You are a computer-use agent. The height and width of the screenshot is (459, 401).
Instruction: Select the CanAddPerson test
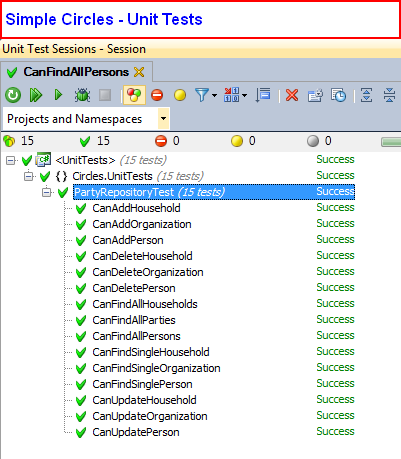pos(128,240)
